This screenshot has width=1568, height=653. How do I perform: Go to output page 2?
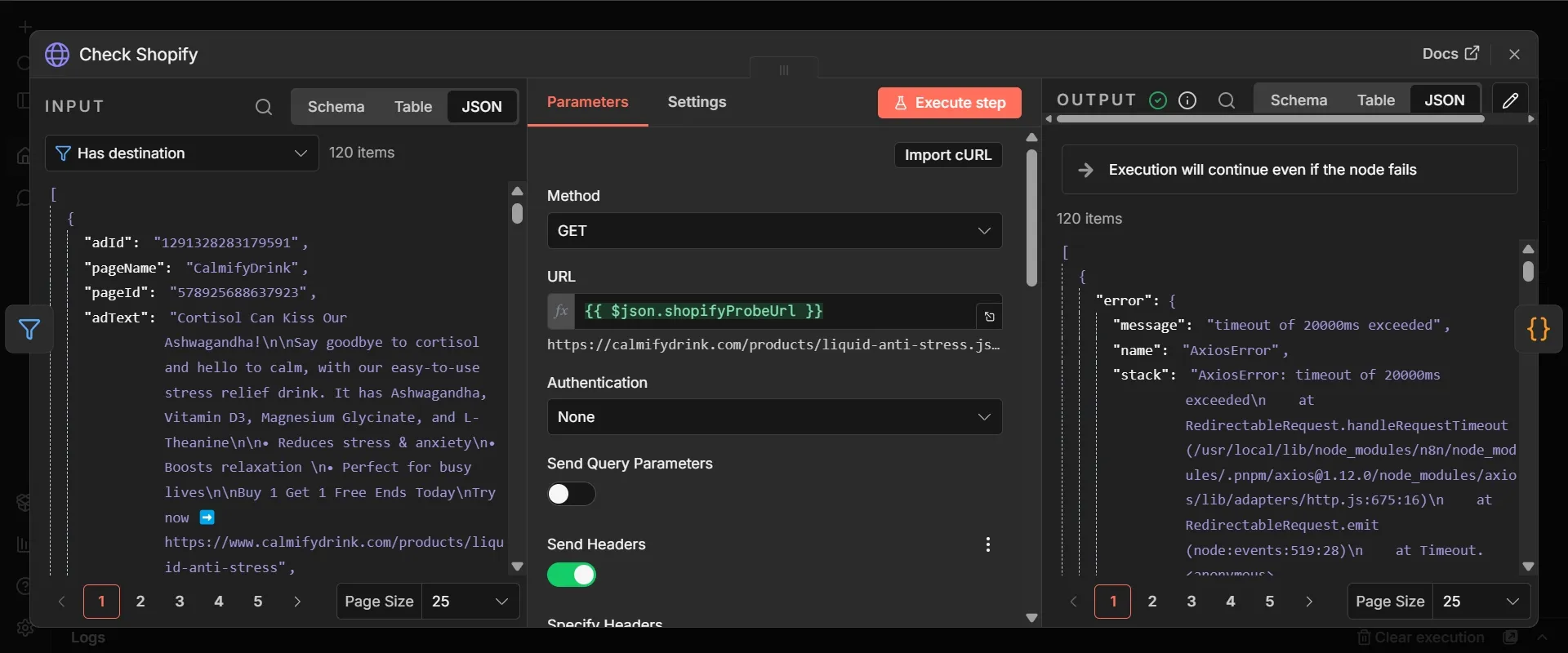(1152, 602)
